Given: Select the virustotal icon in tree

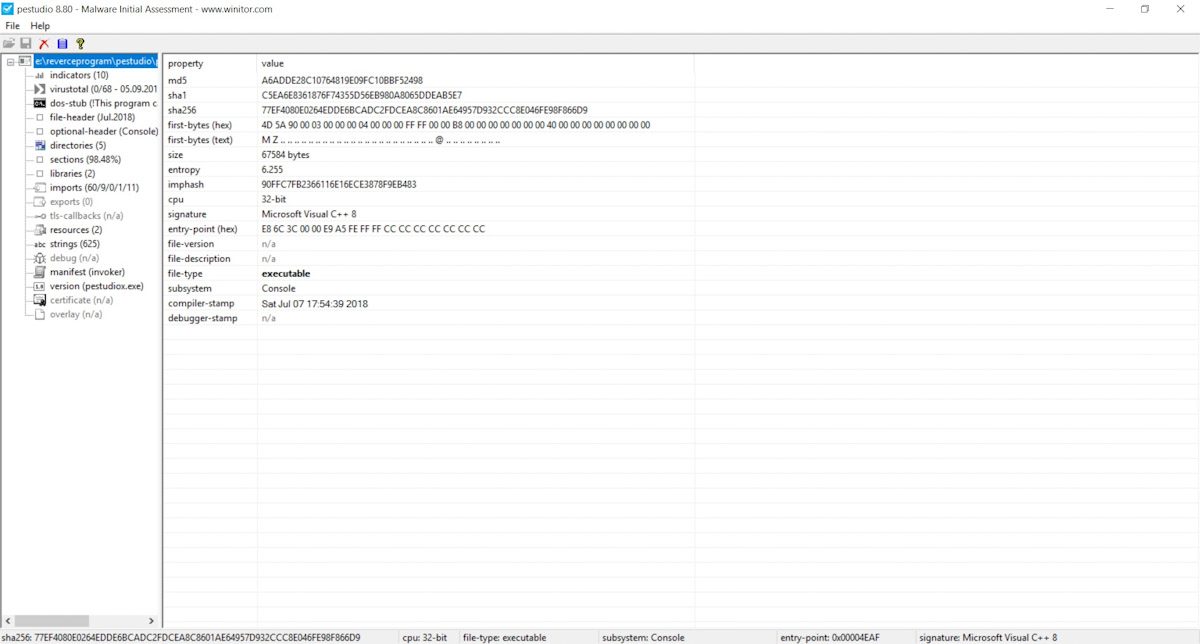Looking at the screenshot, I should pyautogui.click(x=40, y=89).
